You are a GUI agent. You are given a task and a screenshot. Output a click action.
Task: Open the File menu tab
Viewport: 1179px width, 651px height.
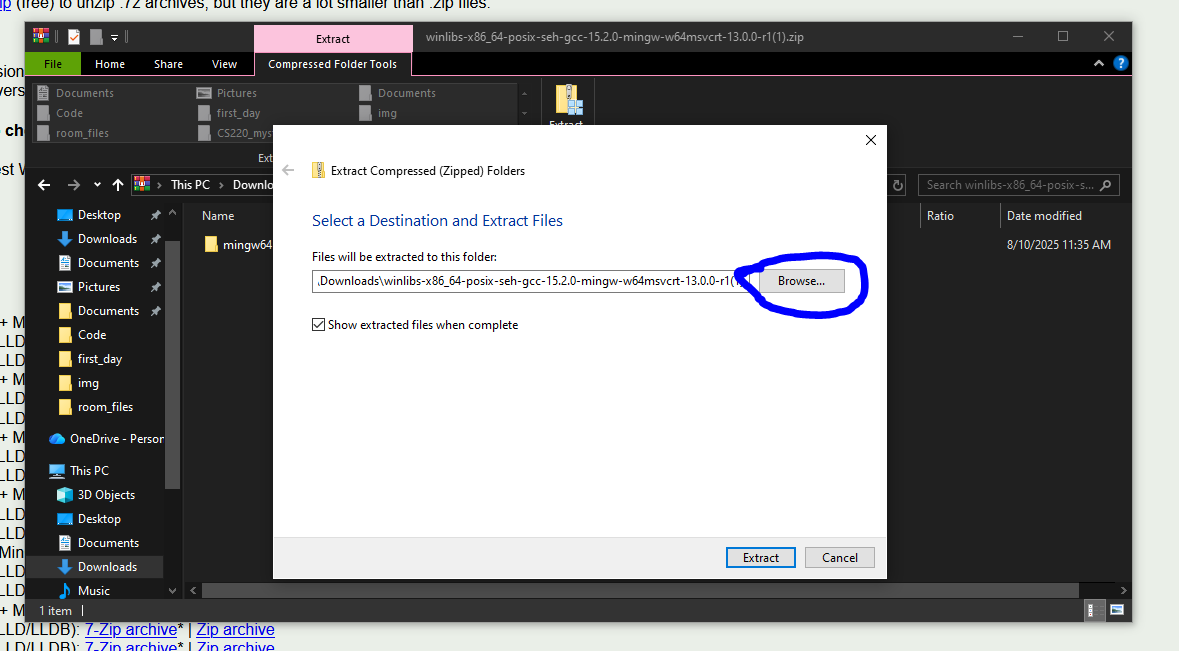[x=52, y=63]
